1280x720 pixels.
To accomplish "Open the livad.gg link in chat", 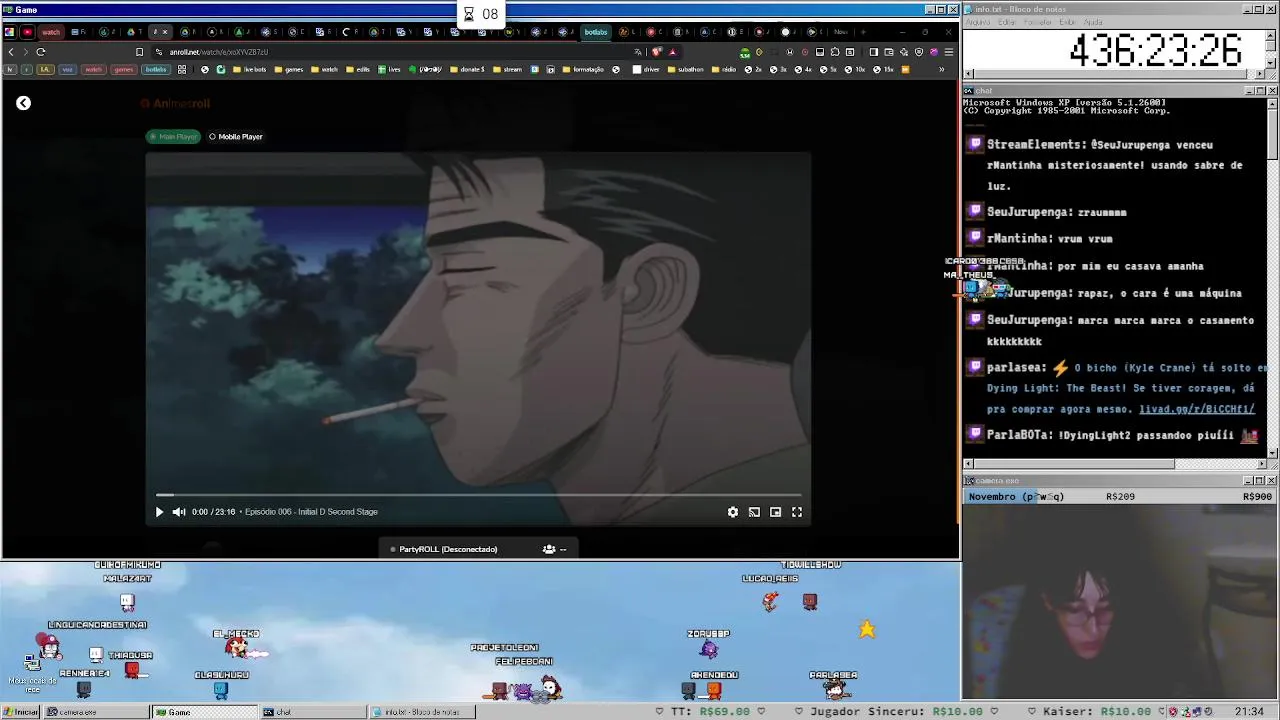I will point(1196,409).
